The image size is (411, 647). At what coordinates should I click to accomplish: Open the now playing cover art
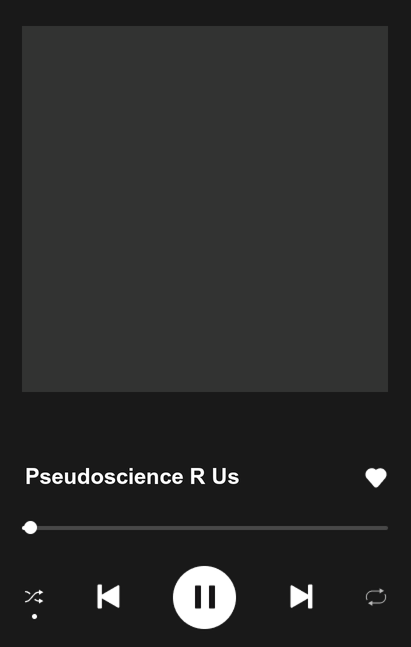[205, 209]
